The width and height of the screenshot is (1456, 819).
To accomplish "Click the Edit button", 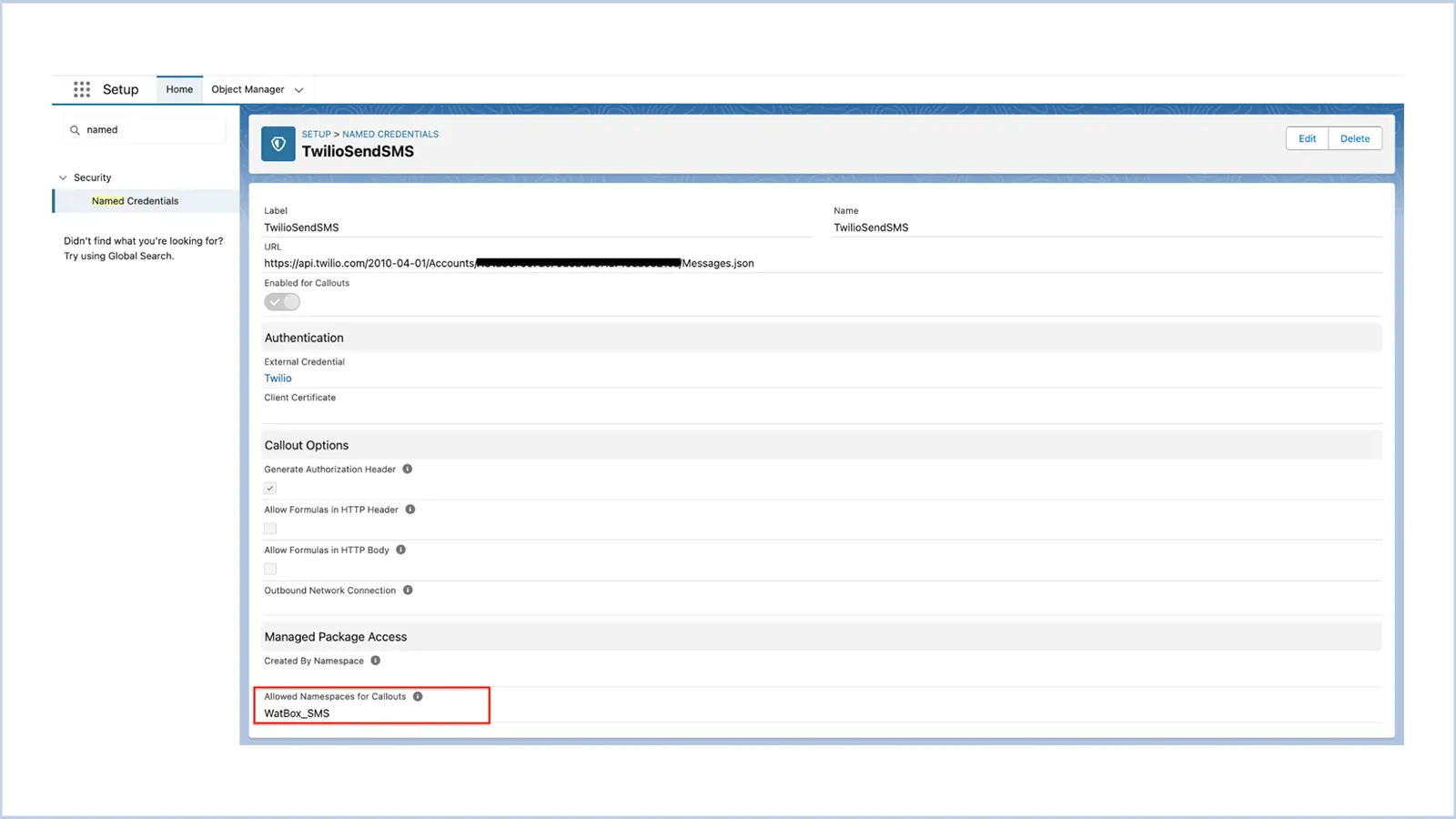I will (x=1307, y=138).
